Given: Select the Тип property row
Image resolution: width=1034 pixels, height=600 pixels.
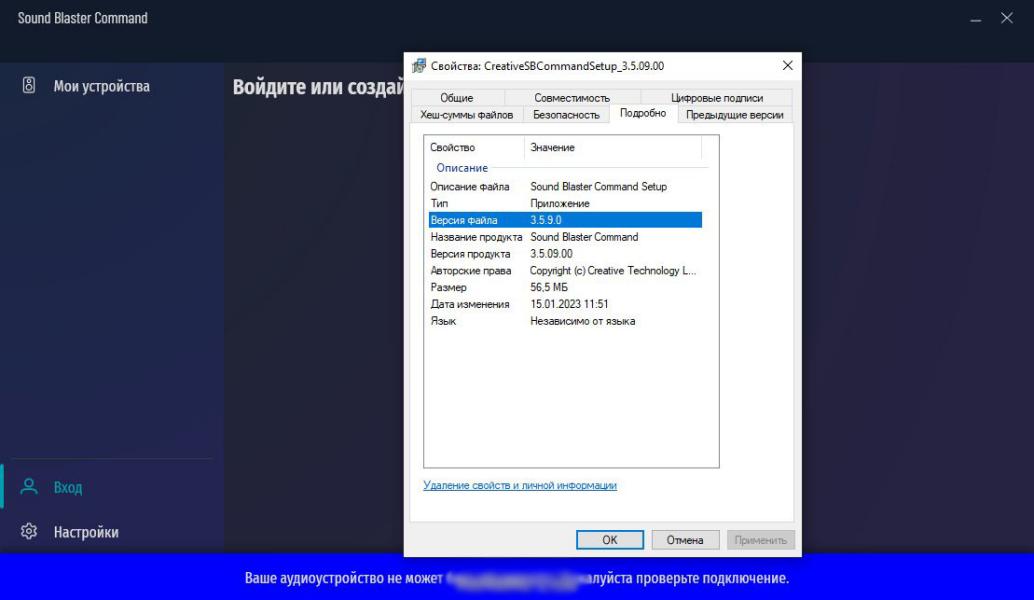Looking at the screenshot, I should point(565,204).
